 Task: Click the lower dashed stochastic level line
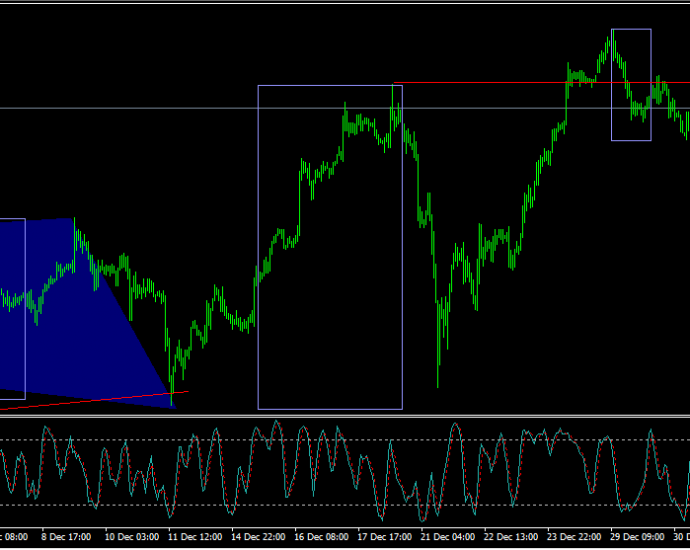pyautogui.click(x=345, y=505)
